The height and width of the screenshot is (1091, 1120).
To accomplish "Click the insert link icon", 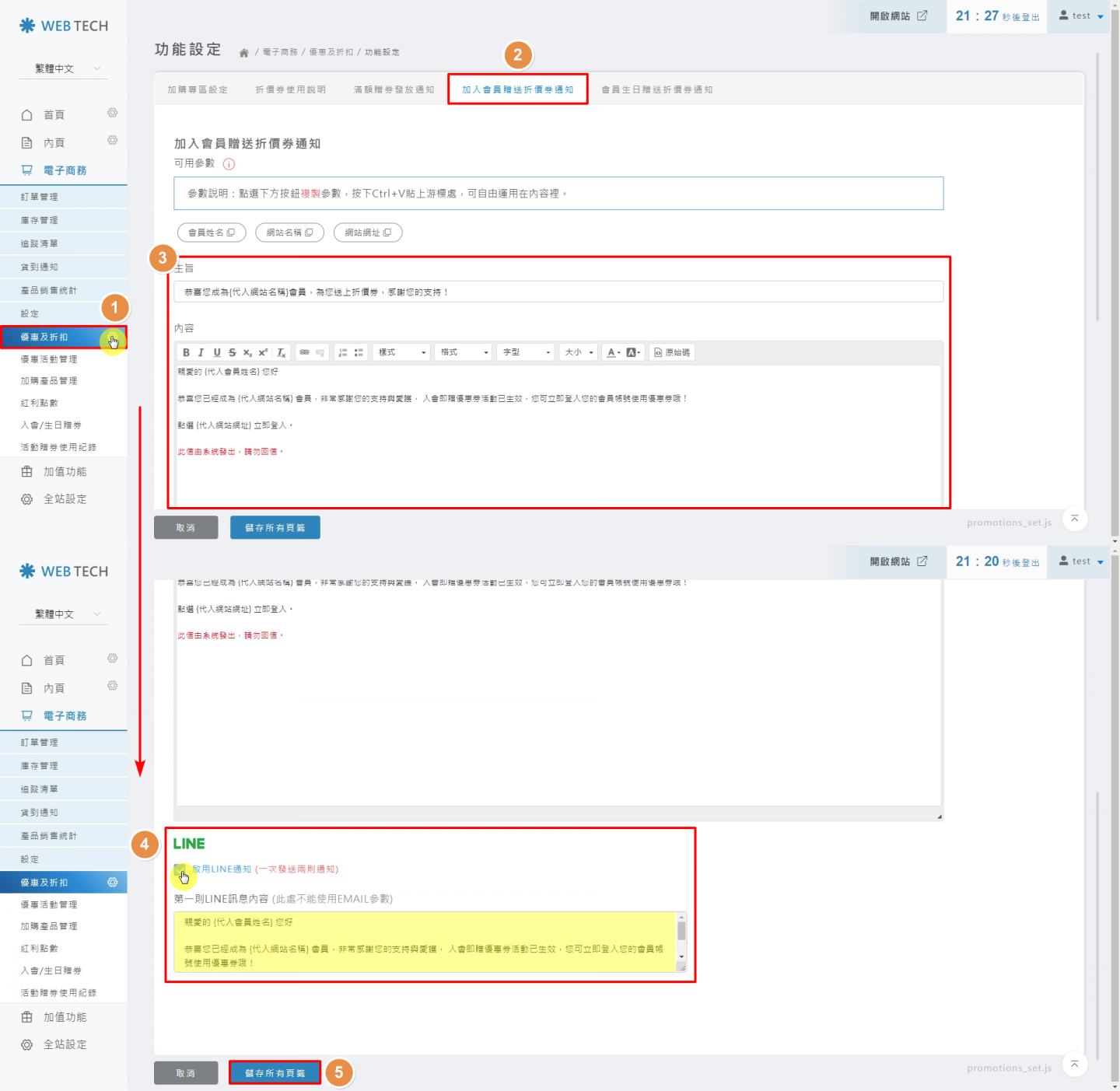I will pos(304,352).
